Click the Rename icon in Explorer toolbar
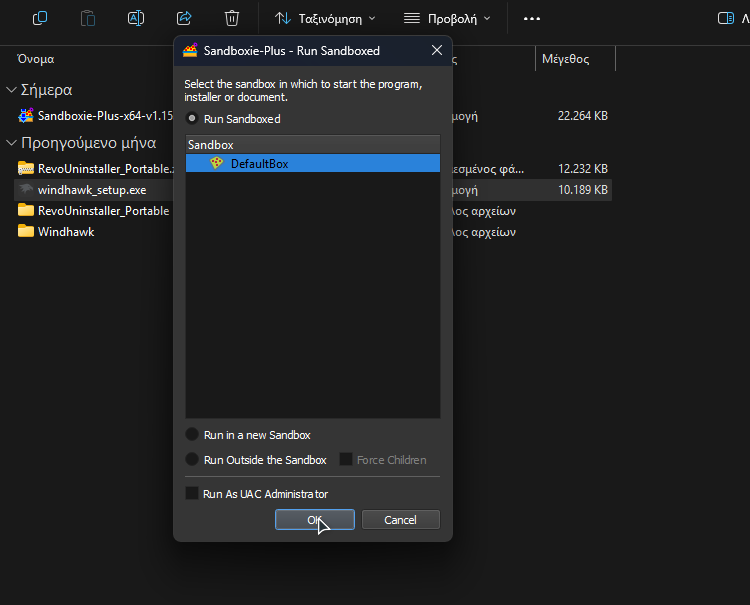Screen dimensions: 750x605 [x=136, y=19]
